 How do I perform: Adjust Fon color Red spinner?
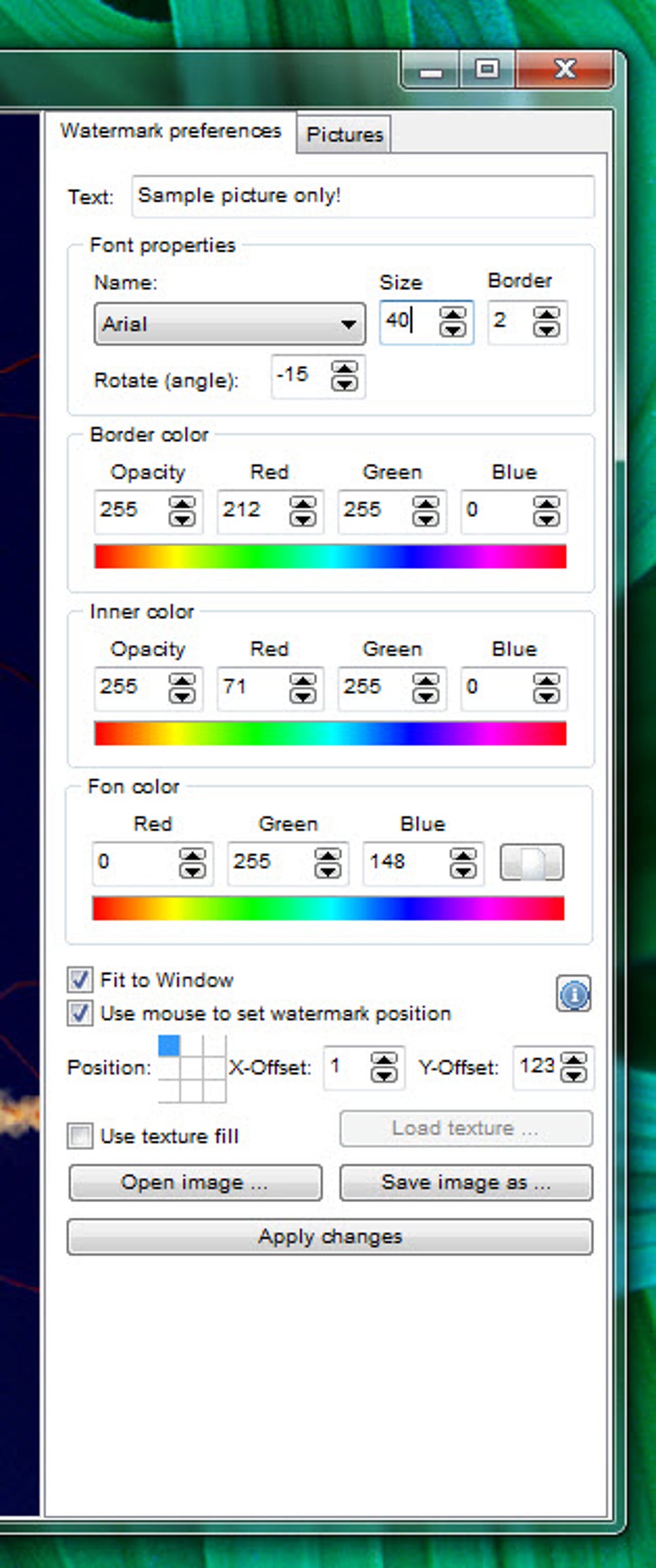pyautogui.click(x=192, y=863)
